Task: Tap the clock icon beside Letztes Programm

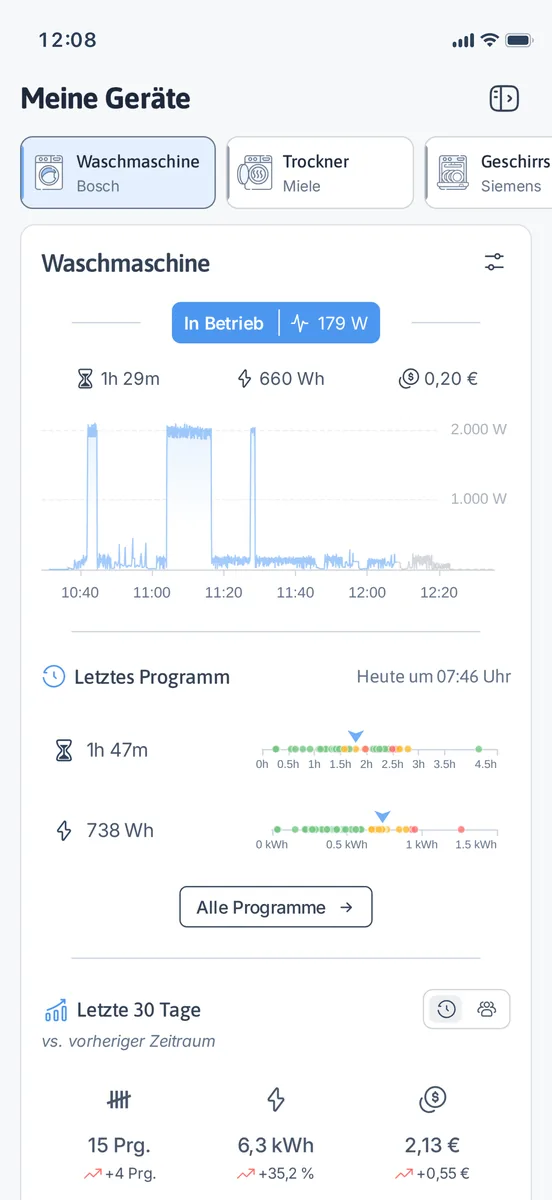Action: pyautogui.click(x=53, y=677)
